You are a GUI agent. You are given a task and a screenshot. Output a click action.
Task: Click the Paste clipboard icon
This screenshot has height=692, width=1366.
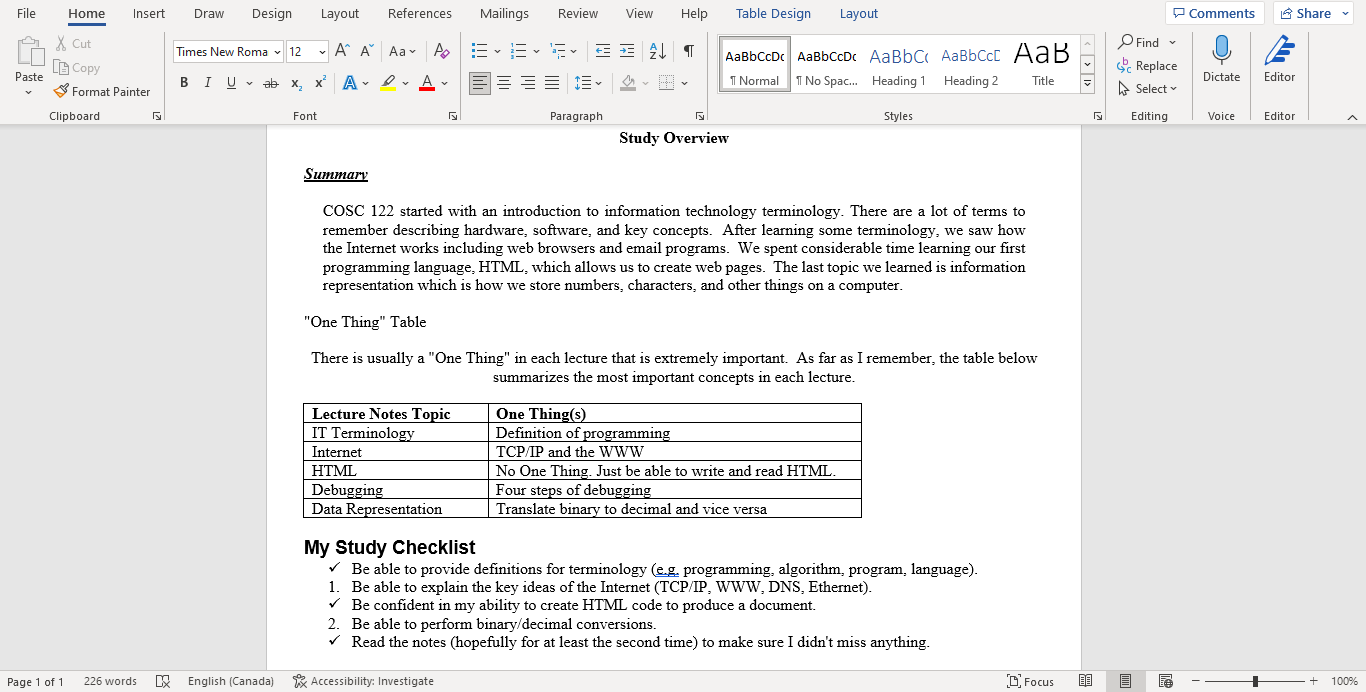pos(29,52)
